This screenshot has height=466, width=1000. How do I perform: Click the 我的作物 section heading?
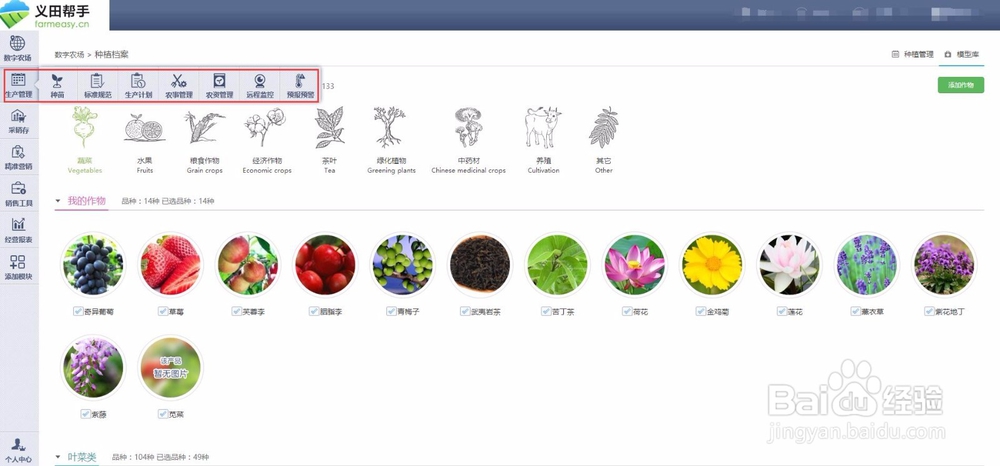pyautogui.click(x=86, y=201)
